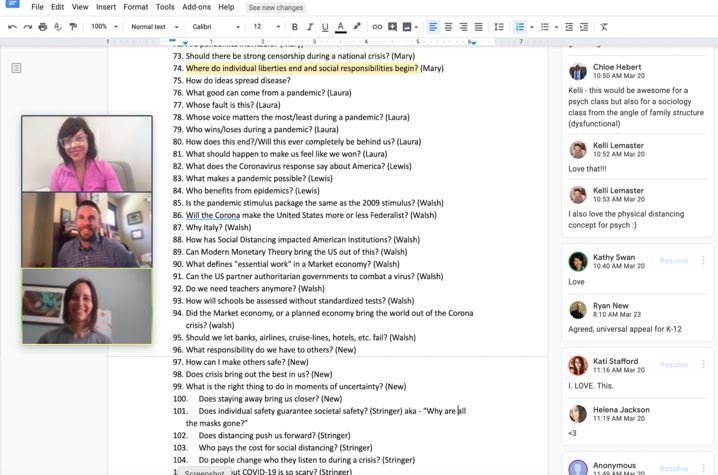Run spell check icon

coord(58,27)
